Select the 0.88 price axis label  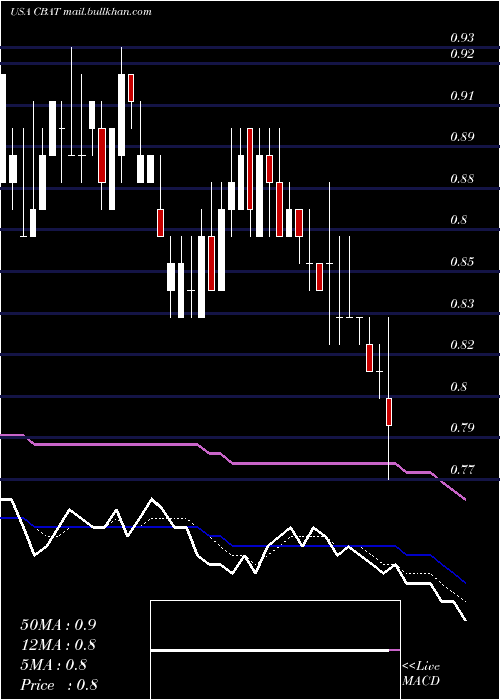[x=462, y=179]
